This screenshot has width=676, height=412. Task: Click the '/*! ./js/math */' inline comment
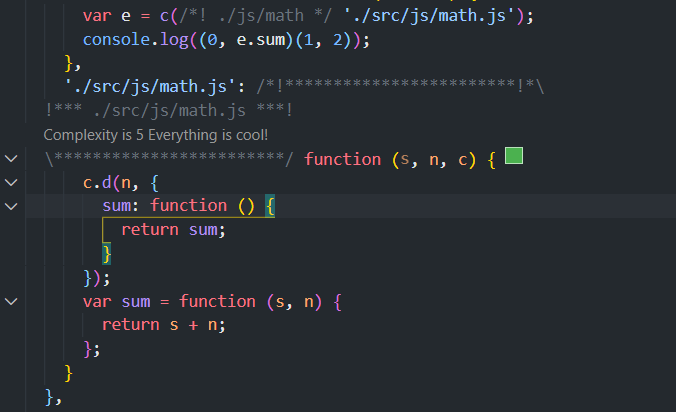(256, 16)
